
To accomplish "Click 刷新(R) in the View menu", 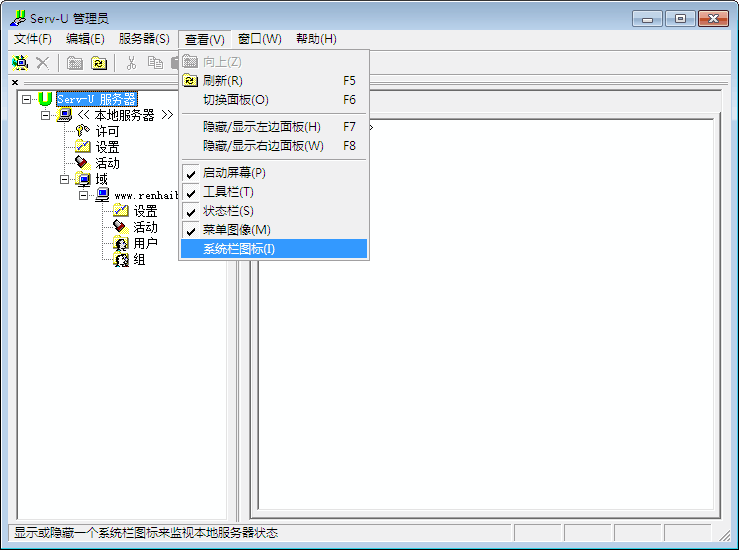I will pyautogui.click(x=222, y=80).
